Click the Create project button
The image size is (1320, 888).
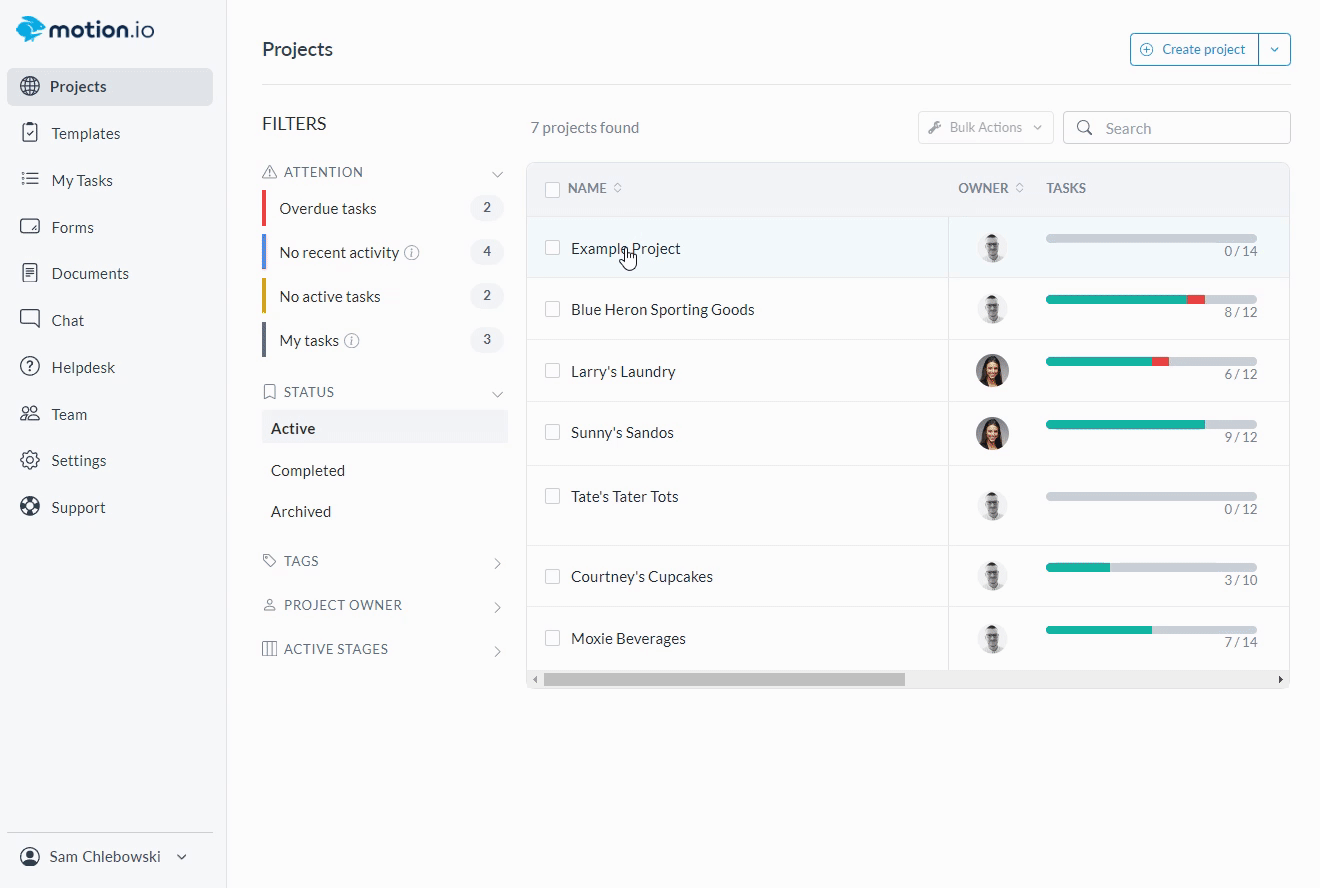(1194, 49)
